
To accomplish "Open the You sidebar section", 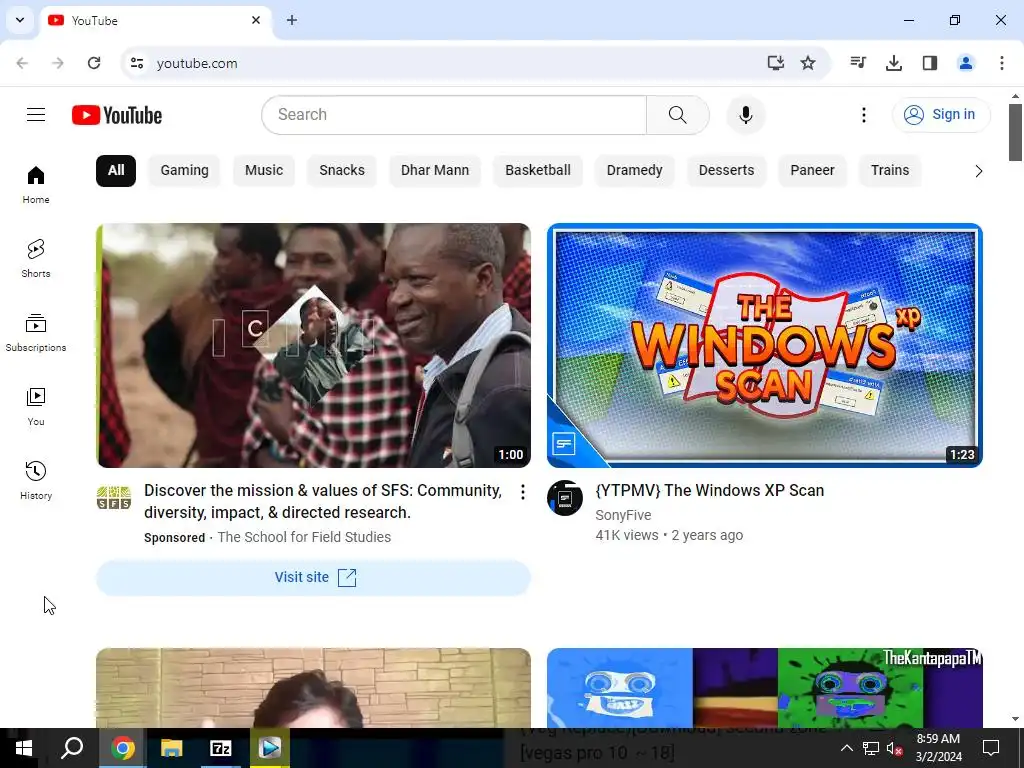I will pyautogui.click(x=36, y=406).
